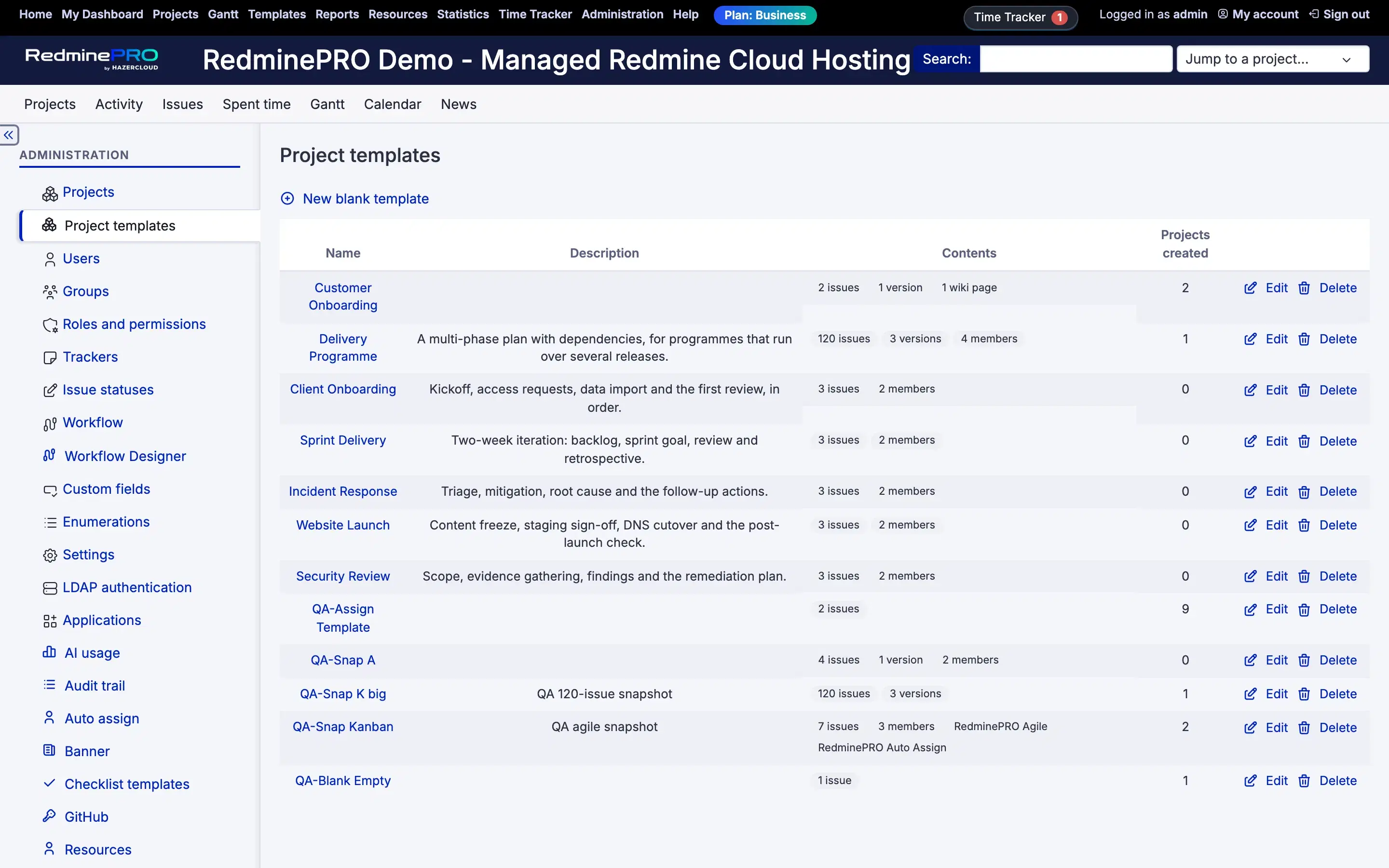
Task: Click the edit pencil icon for Sprint Delivery
Action: coord(1250,441)
